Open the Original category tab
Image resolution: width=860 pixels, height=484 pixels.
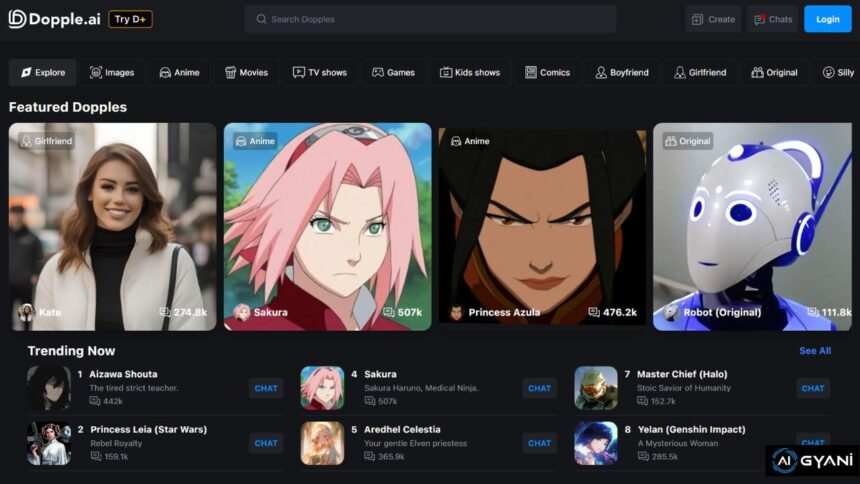[774, 72]
